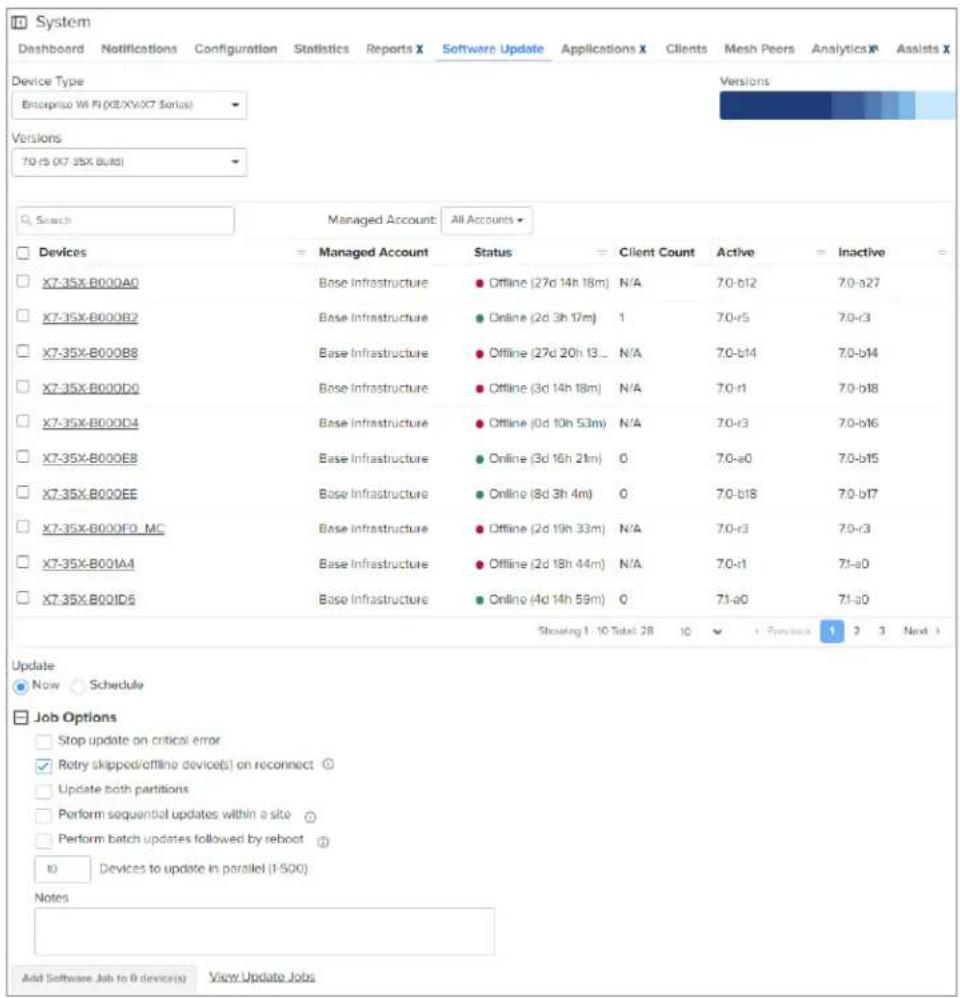Click Add Software Job to 0 device(s)

[x=104, y=978]
